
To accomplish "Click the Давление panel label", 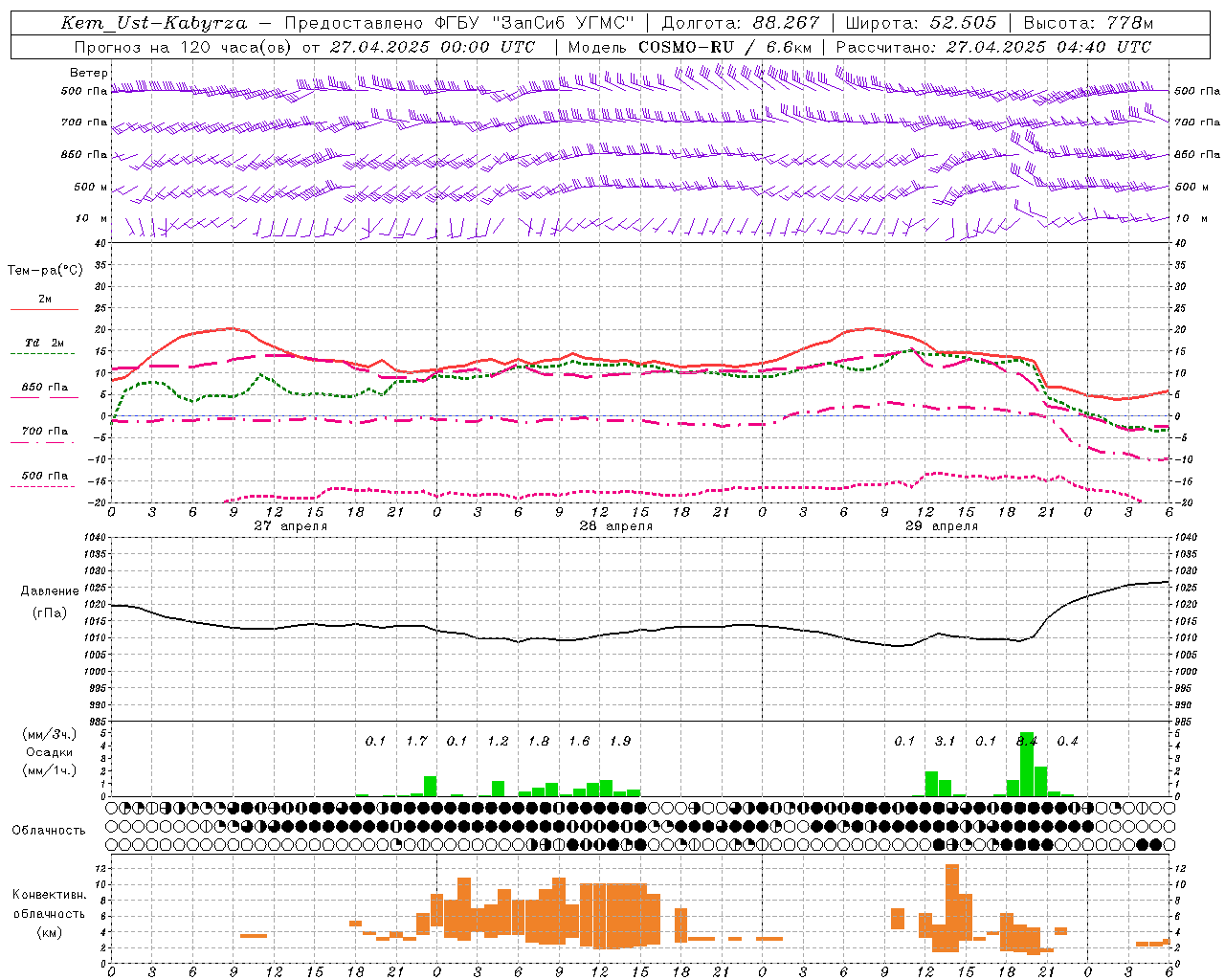I will 50,591.
